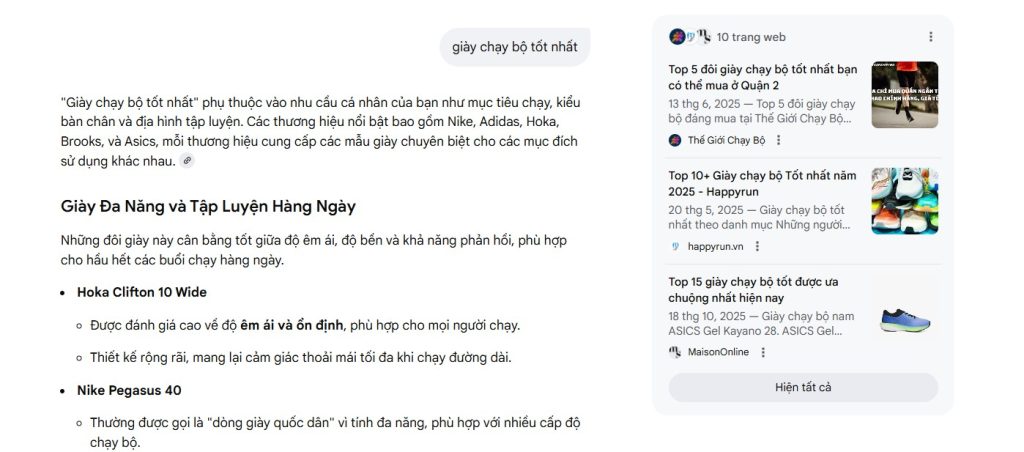This screenshot has width=1024, height=452.
Task: Click the "giày chạy bộ tốt nhất" query bubble
Action: tap(514, 47)
